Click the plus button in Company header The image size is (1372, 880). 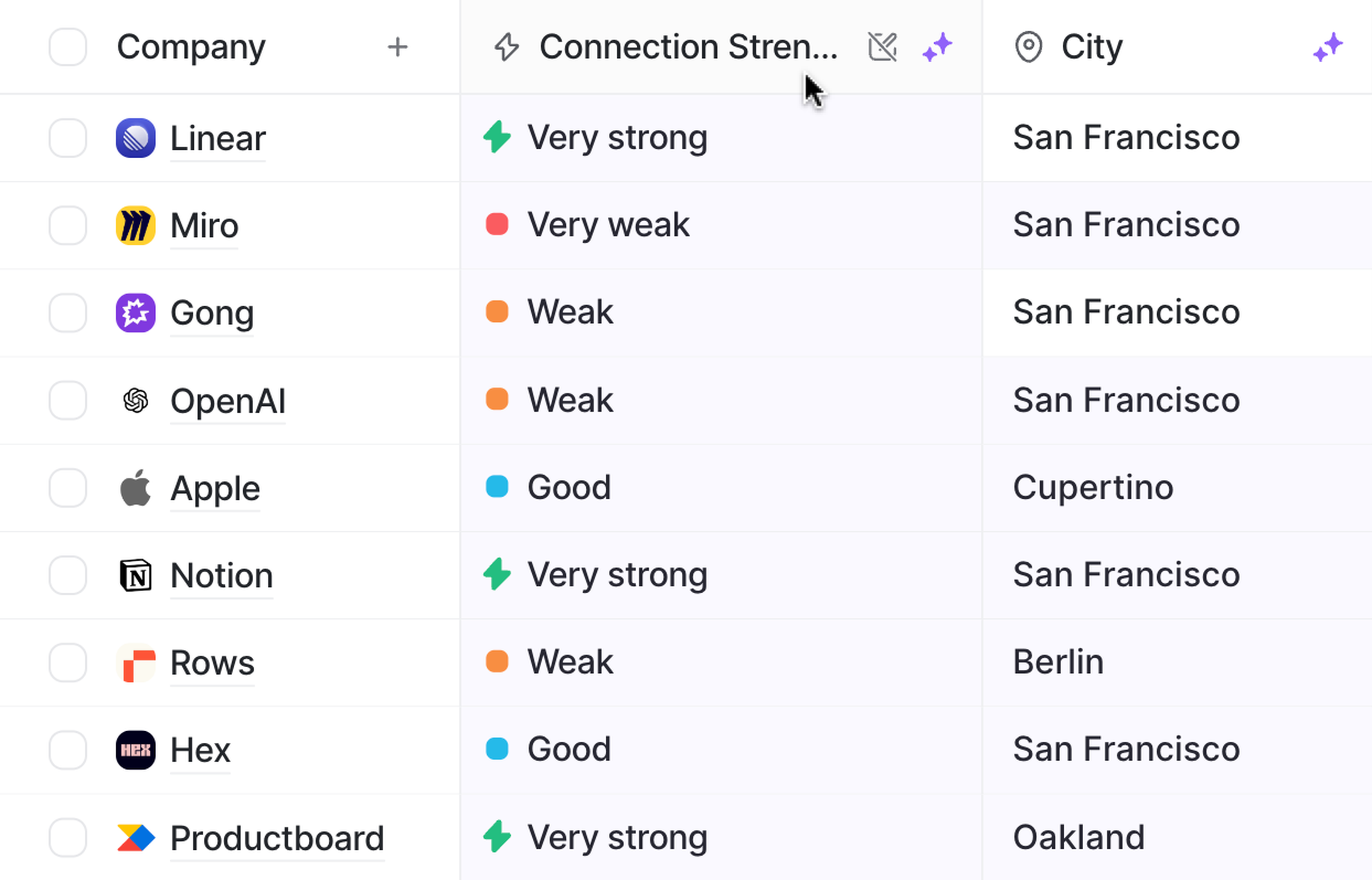click(398, 47)
